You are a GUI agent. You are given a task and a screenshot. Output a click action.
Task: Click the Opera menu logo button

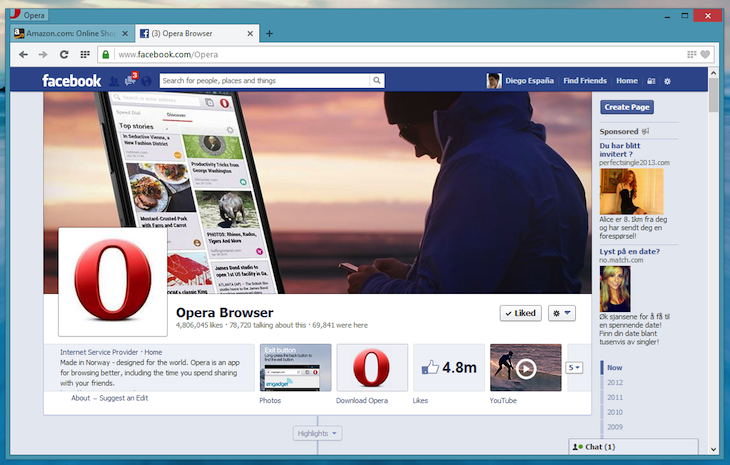pos(29,15)
